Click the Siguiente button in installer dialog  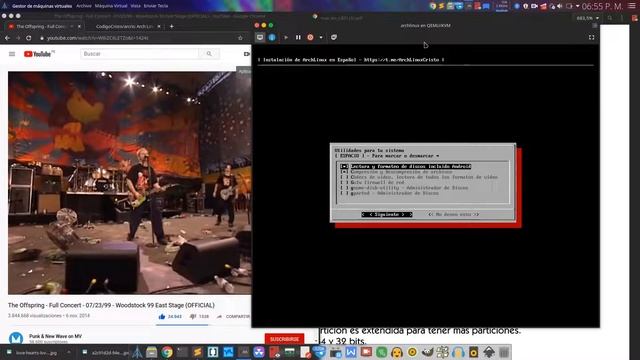click(x=387, y=214)
